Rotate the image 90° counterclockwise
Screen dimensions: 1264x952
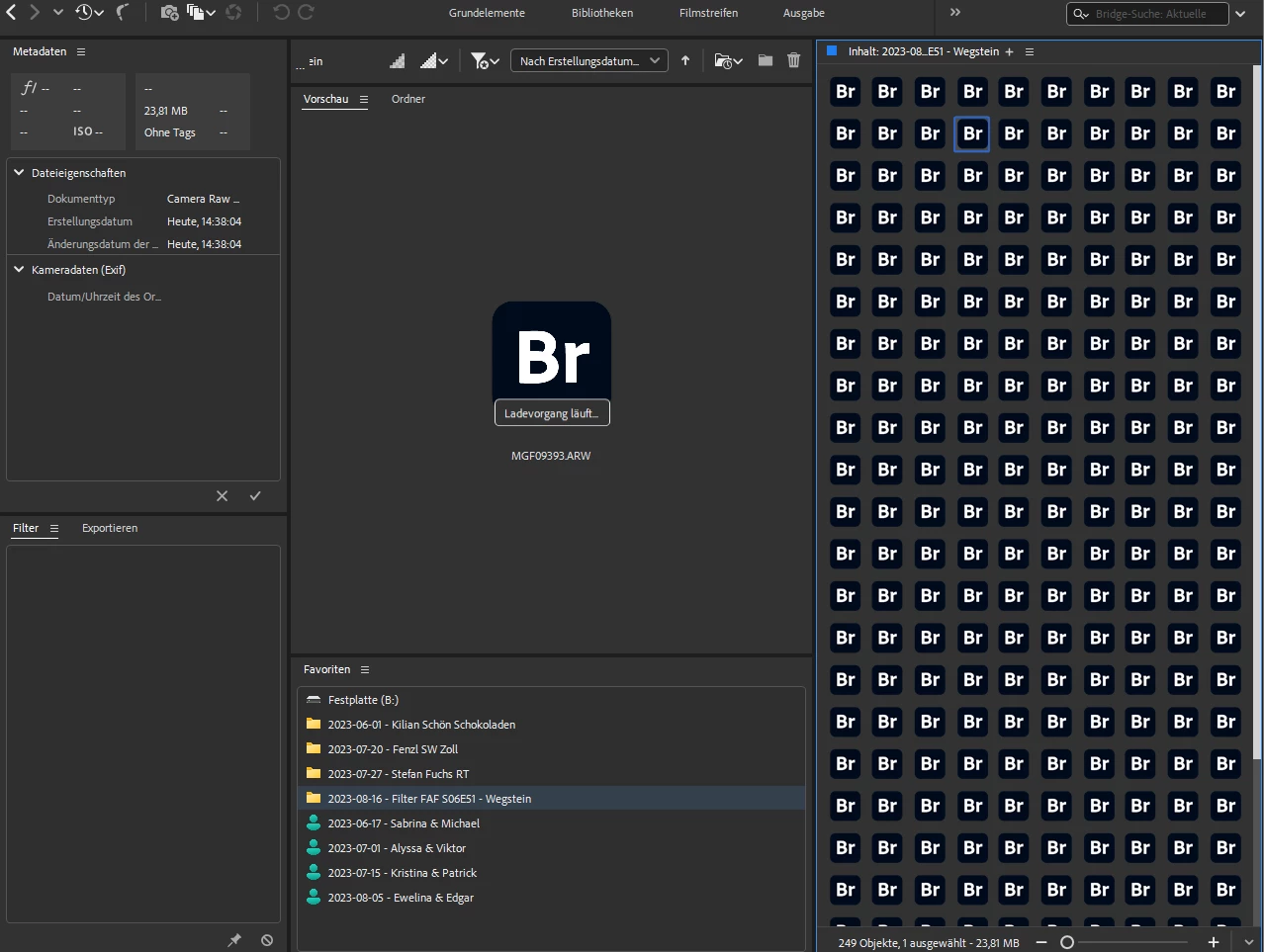click(281, 13)
